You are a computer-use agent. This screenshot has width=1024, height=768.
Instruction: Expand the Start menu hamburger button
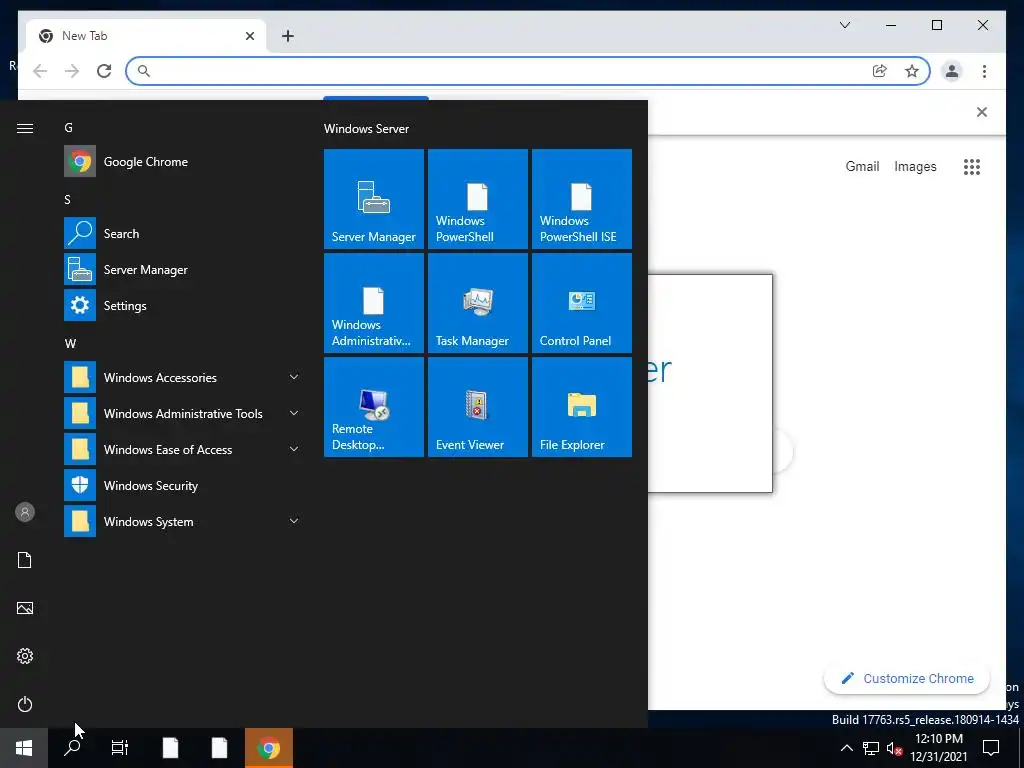point(25,128)
